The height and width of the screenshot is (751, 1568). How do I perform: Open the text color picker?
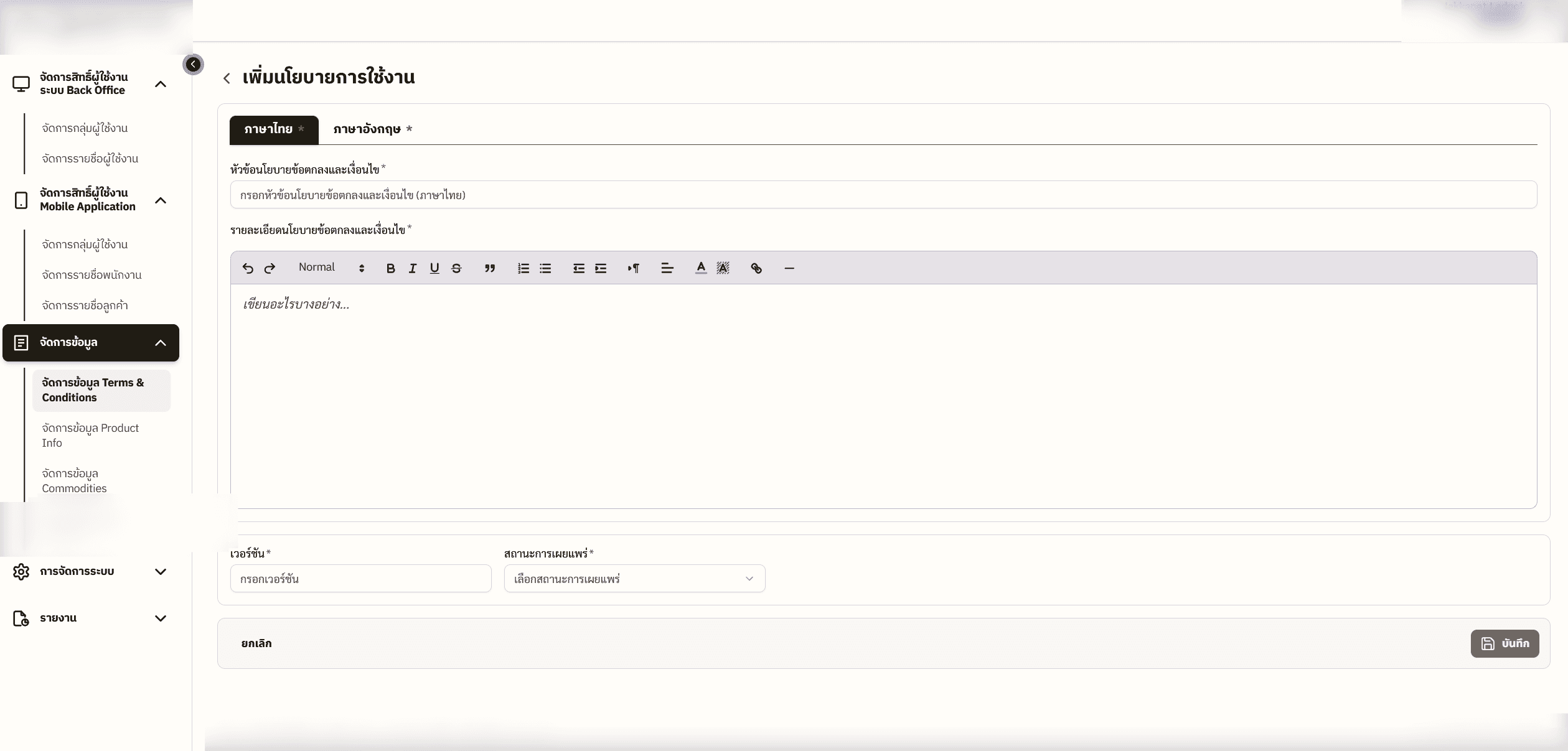click(x=701, y=268)
